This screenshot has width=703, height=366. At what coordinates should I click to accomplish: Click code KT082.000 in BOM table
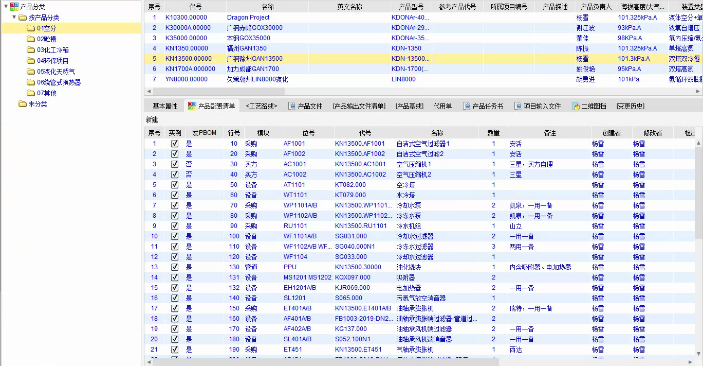click(351, 185)
